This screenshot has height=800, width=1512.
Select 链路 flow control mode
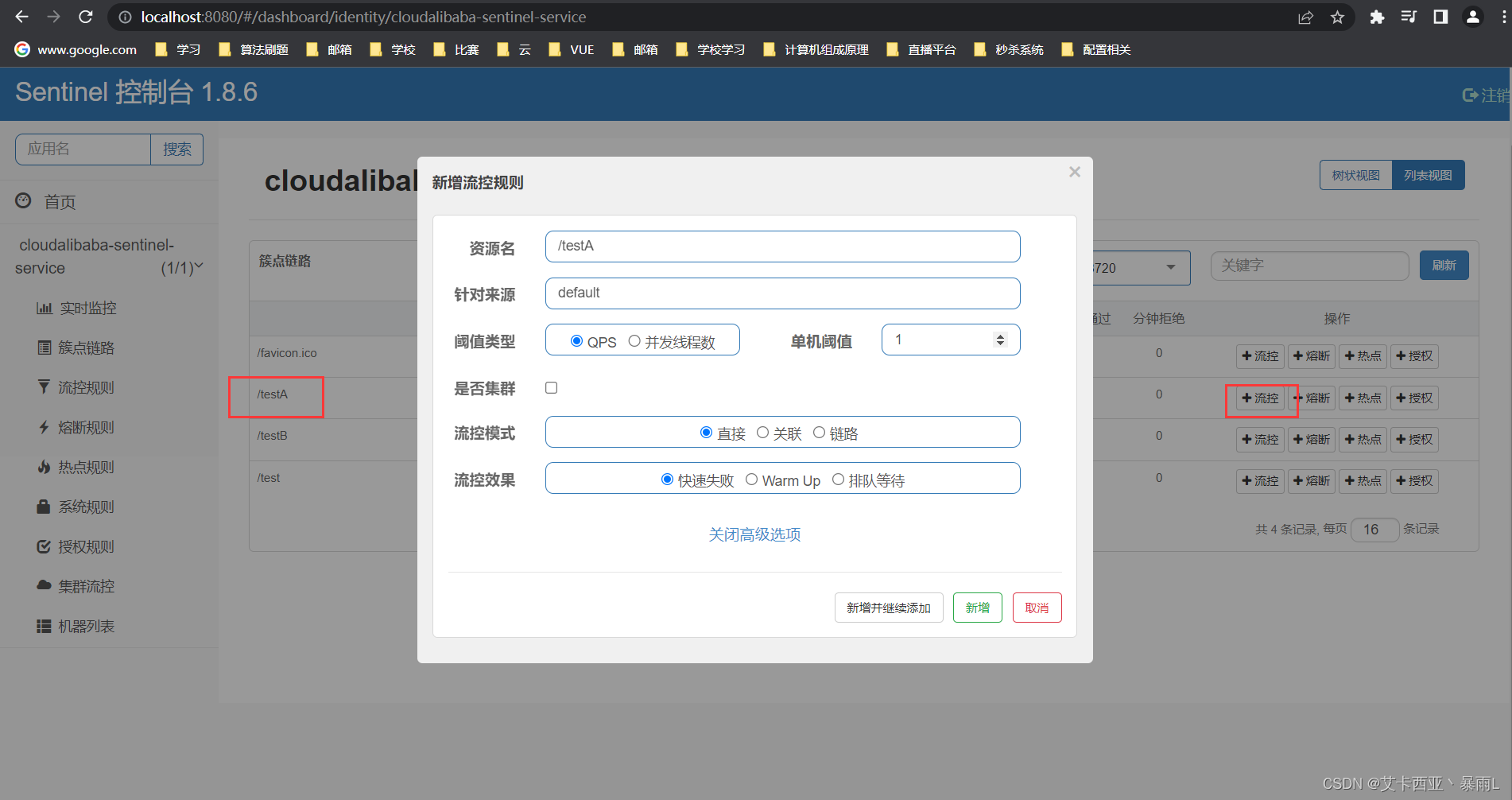point(819,433)
